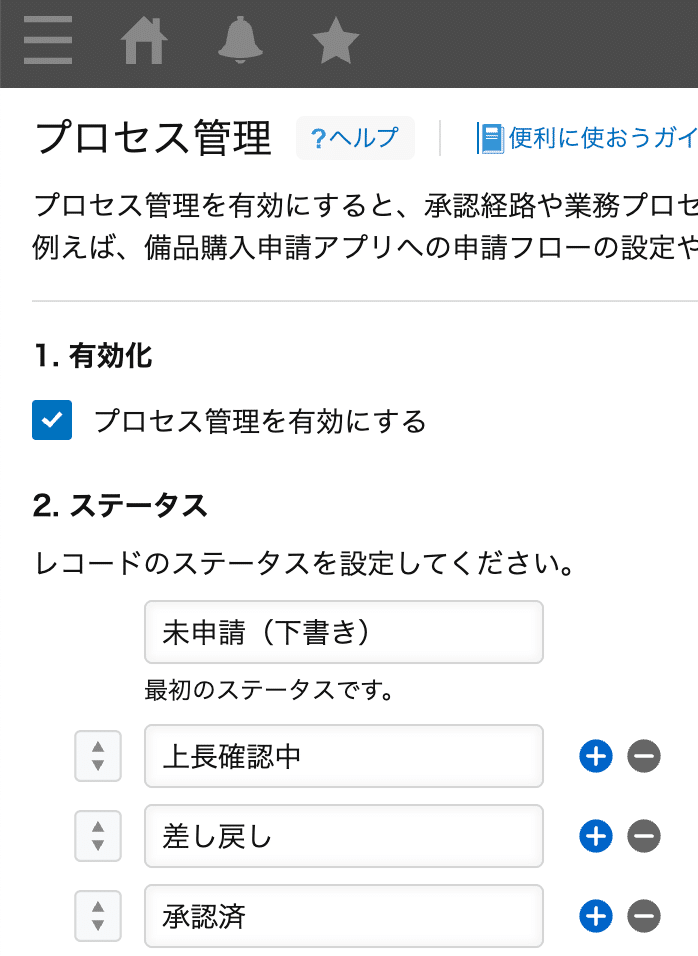
Task: Add a status after 差し戻し
Action: click(596, 836)
